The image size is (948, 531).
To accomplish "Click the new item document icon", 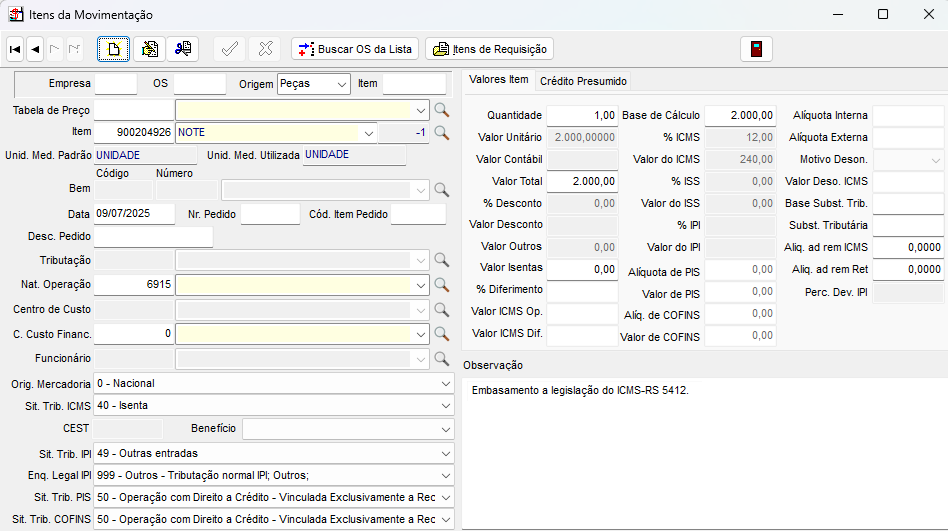I will [x=114, y=48].
